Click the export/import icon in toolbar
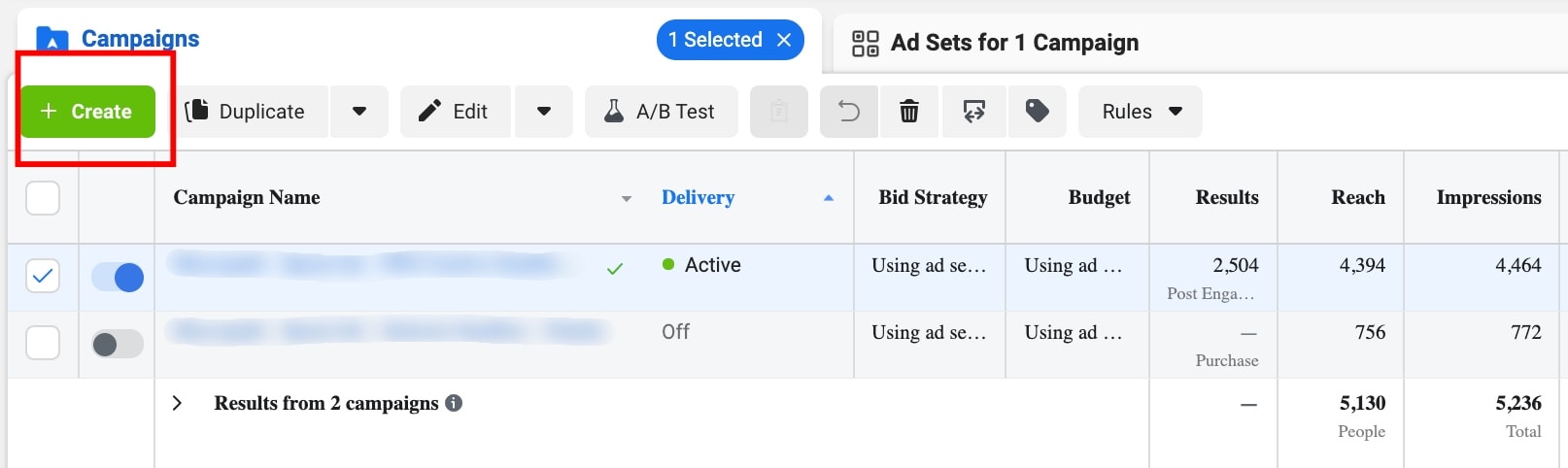 tap(973, 112)
